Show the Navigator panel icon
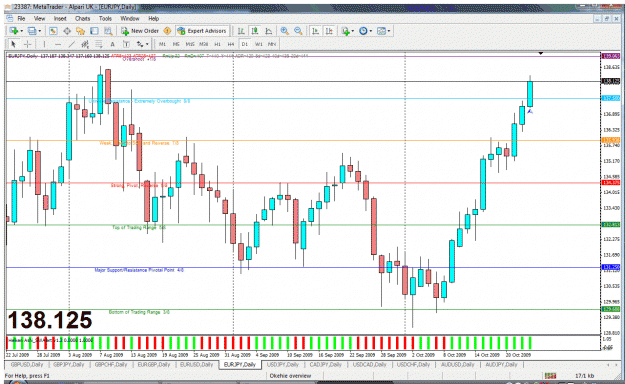The width and height of the screenshot is (625, 384). point(81,31)
